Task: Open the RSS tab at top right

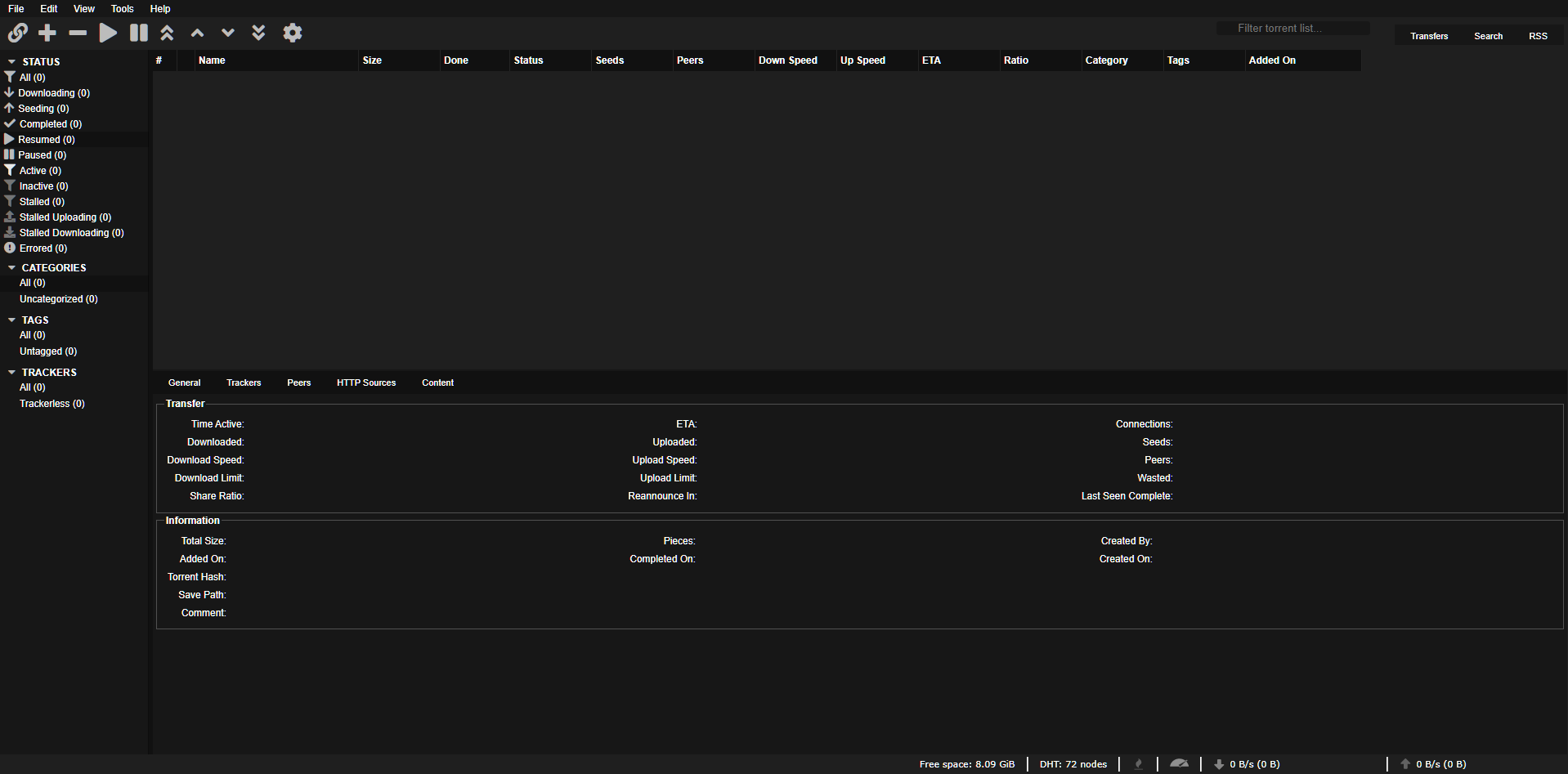Action: 1538,36
